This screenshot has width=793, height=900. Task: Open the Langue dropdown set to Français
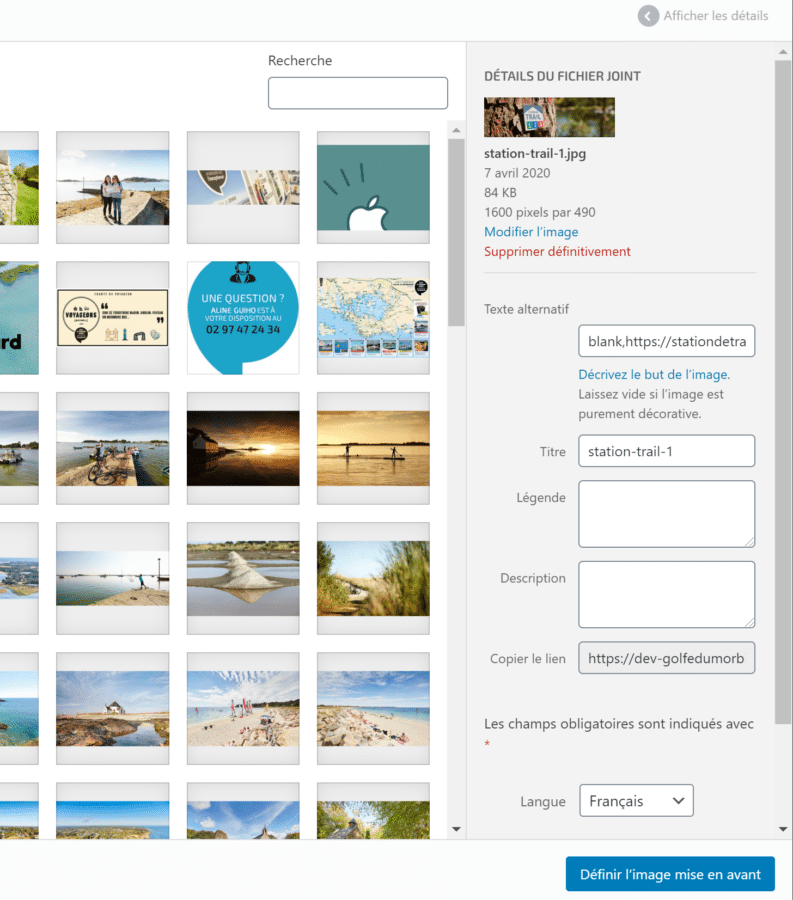coord(636,801)
